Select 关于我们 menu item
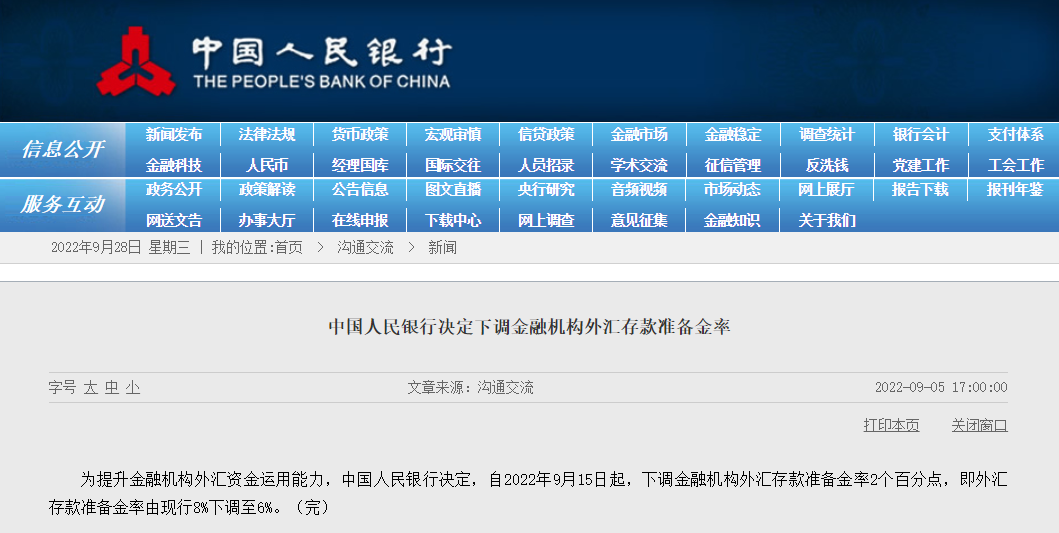This screenshot has height=533, width=1059. (x=827, y=220)
